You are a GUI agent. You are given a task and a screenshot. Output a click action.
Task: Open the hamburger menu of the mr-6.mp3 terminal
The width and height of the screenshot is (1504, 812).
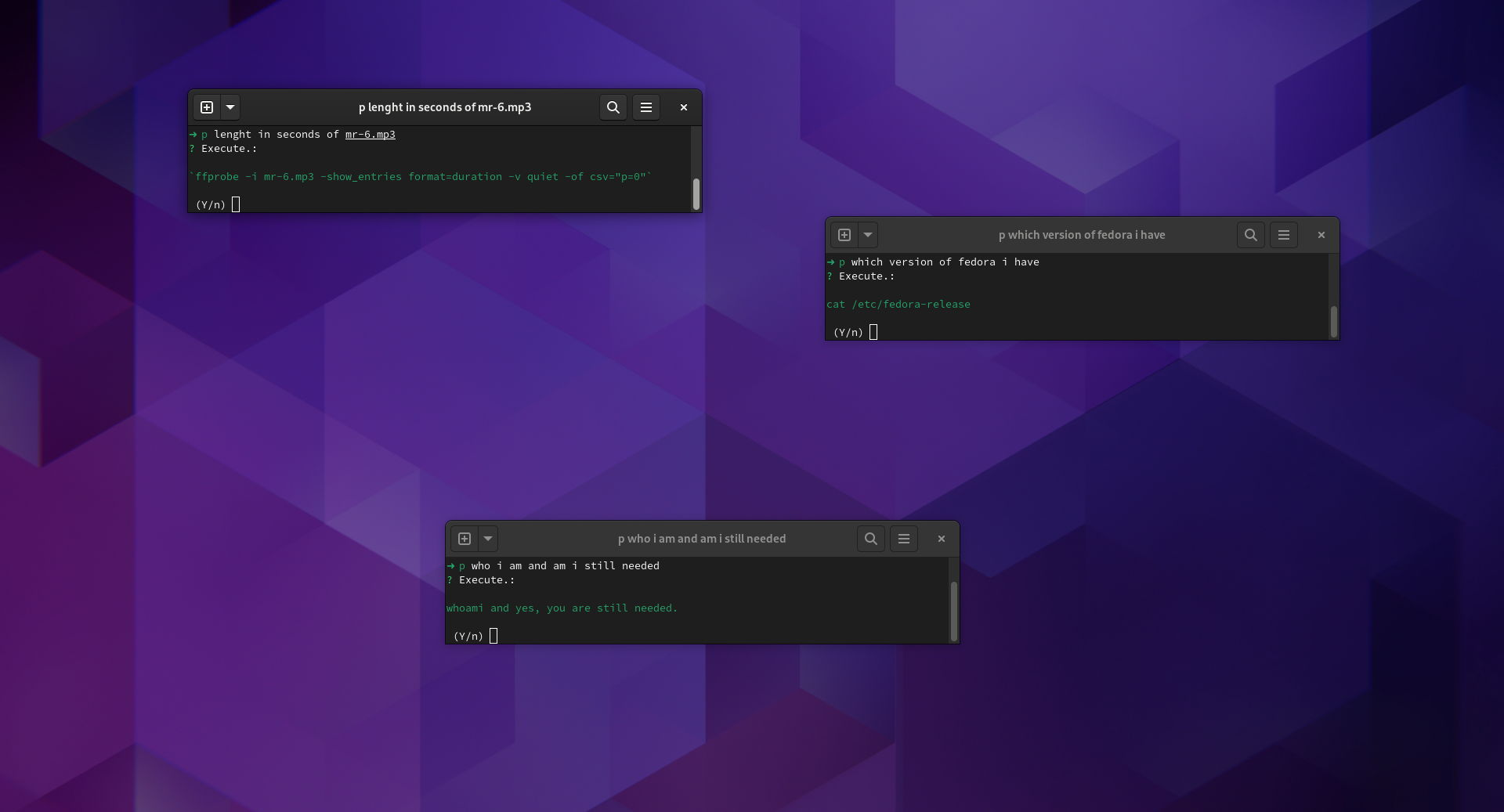point(646,107)
